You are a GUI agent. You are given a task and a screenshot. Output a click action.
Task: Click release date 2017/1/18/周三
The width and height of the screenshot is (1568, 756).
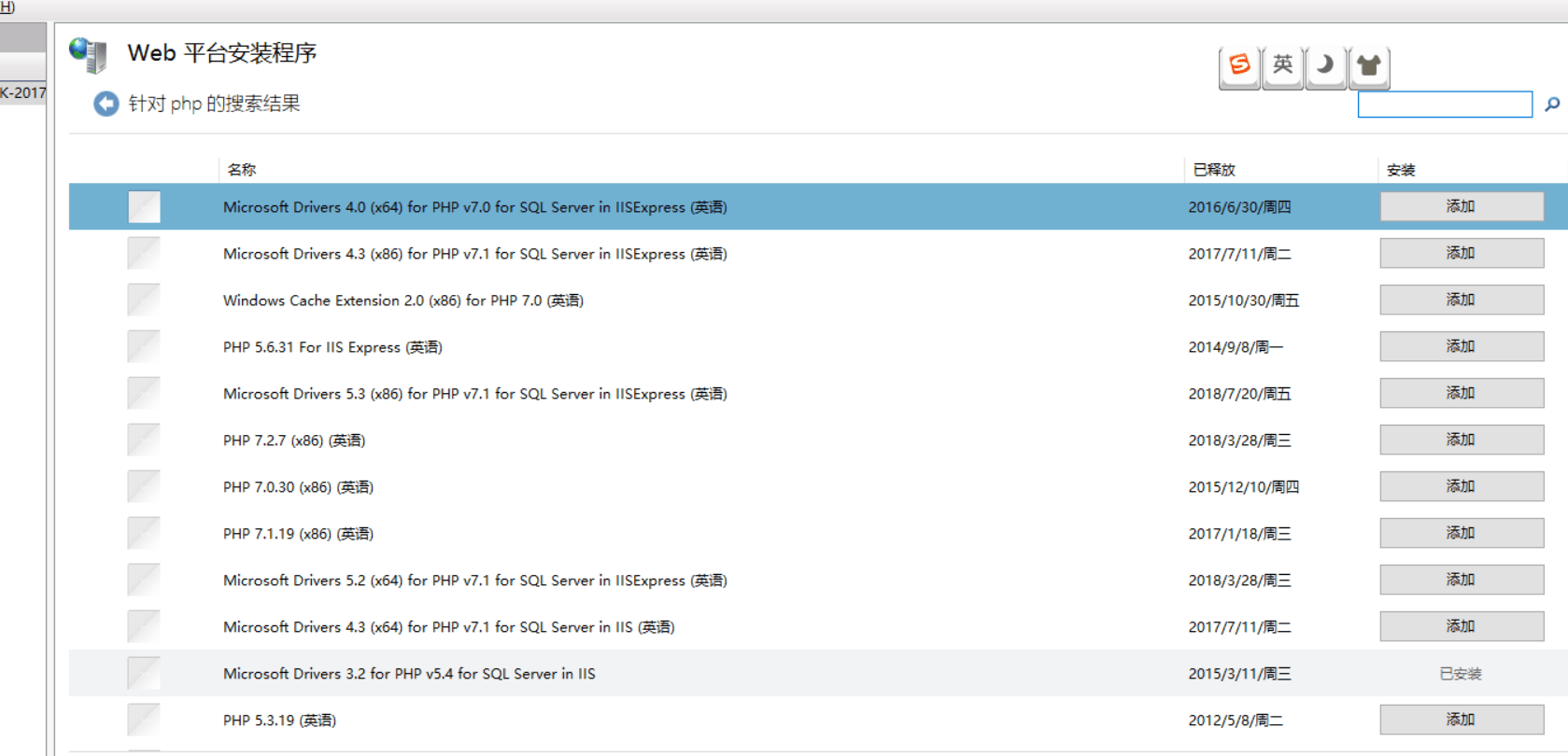pyautogui.click(x=1239, y=534)
